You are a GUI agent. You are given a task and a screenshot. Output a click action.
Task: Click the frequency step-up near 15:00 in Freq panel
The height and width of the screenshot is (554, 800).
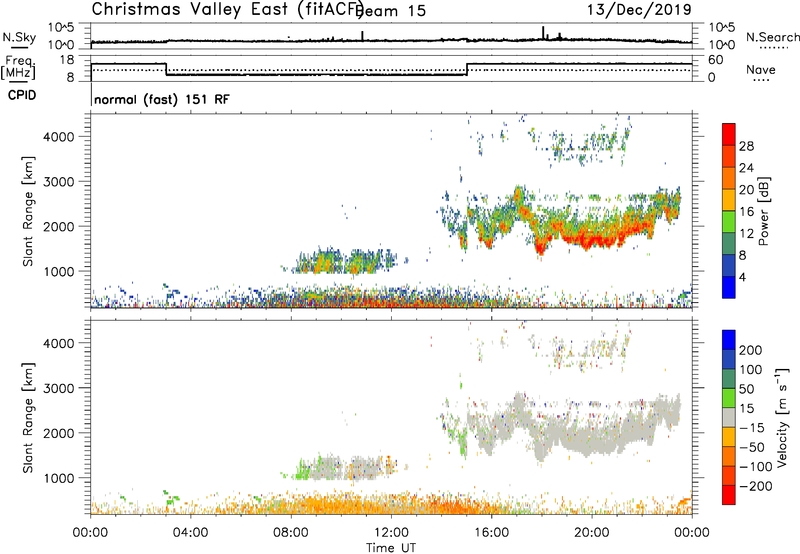point(467,69)
